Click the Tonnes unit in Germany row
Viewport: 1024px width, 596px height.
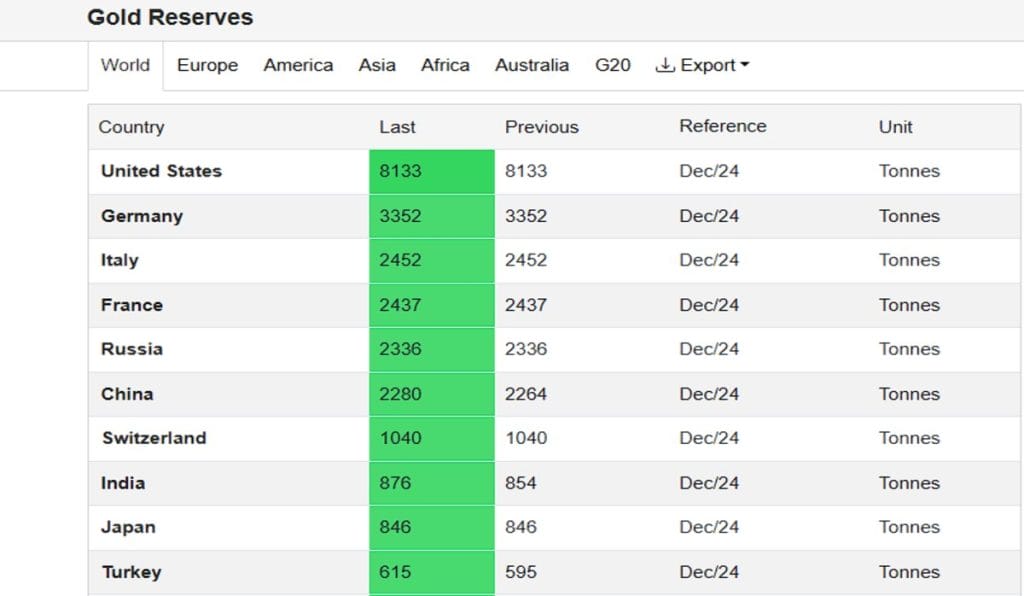click(909, 216)
